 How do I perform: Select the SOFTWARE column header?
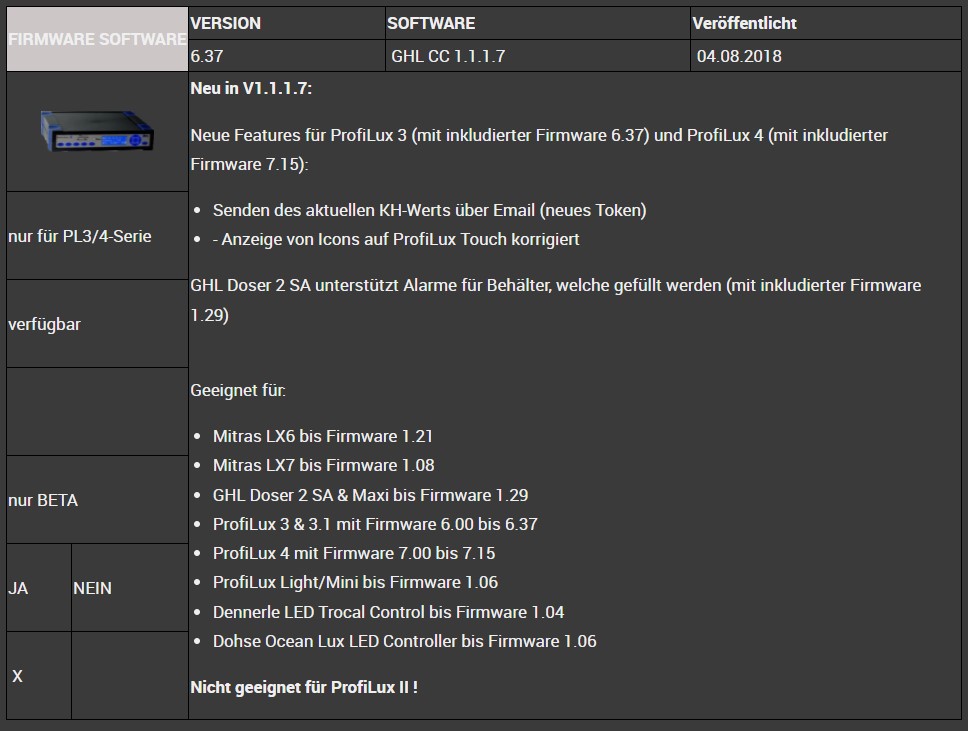[x=431, y=23]
